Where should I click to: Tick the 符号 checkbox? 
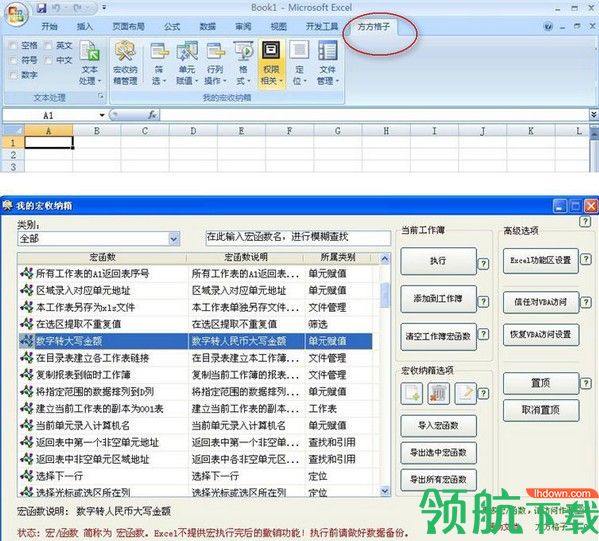coord(13,60)
